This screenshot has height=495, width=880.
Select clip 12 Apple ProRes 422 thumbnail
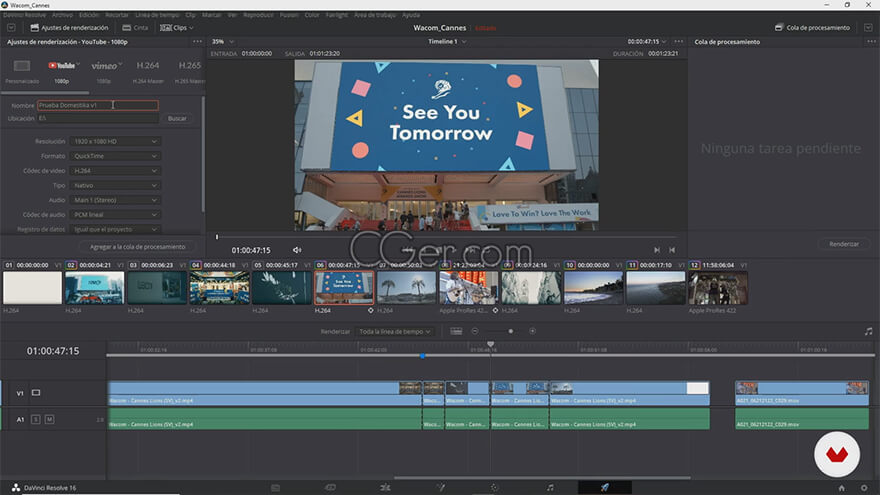718,288
